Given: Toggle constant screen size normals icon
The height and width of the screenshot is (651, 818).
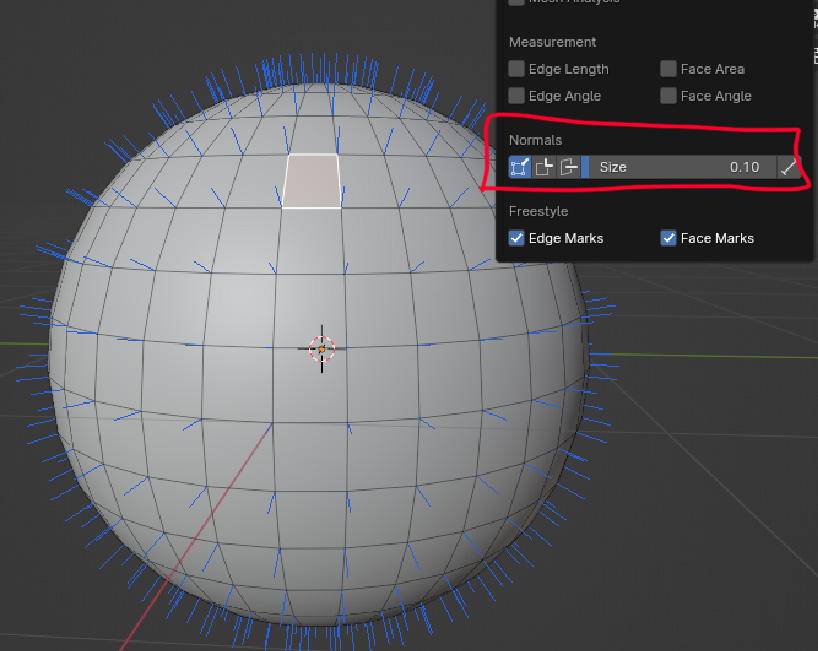Looking at the screenshot, I should (788, 167).
